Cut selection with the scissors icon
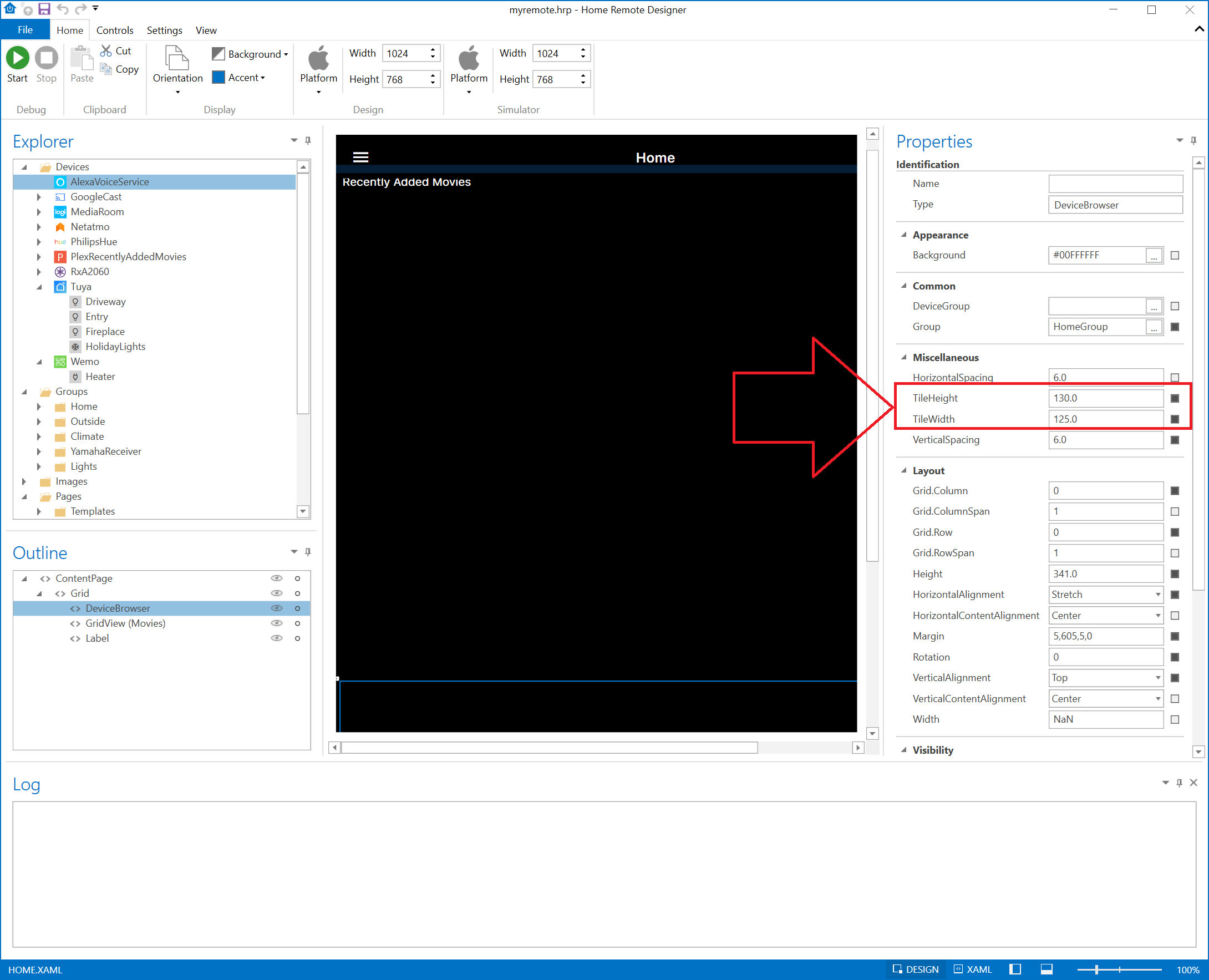 105,51
